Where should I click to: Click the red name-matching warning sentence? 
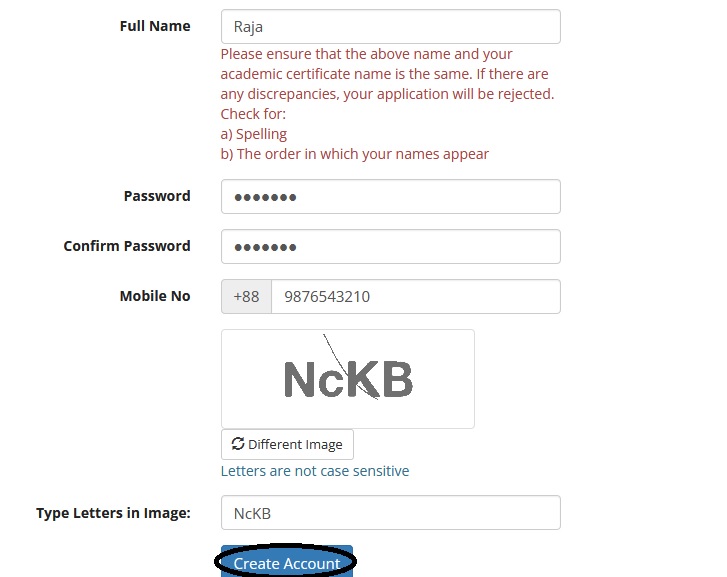pos(387,74)
